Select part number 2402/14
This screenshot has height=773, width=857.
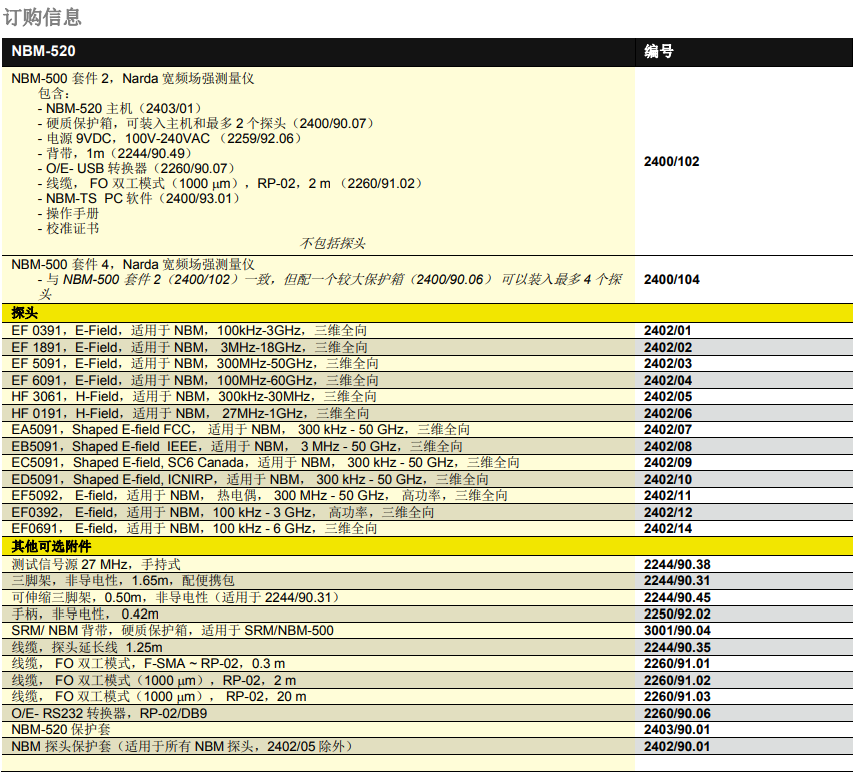tap(667, 528)
